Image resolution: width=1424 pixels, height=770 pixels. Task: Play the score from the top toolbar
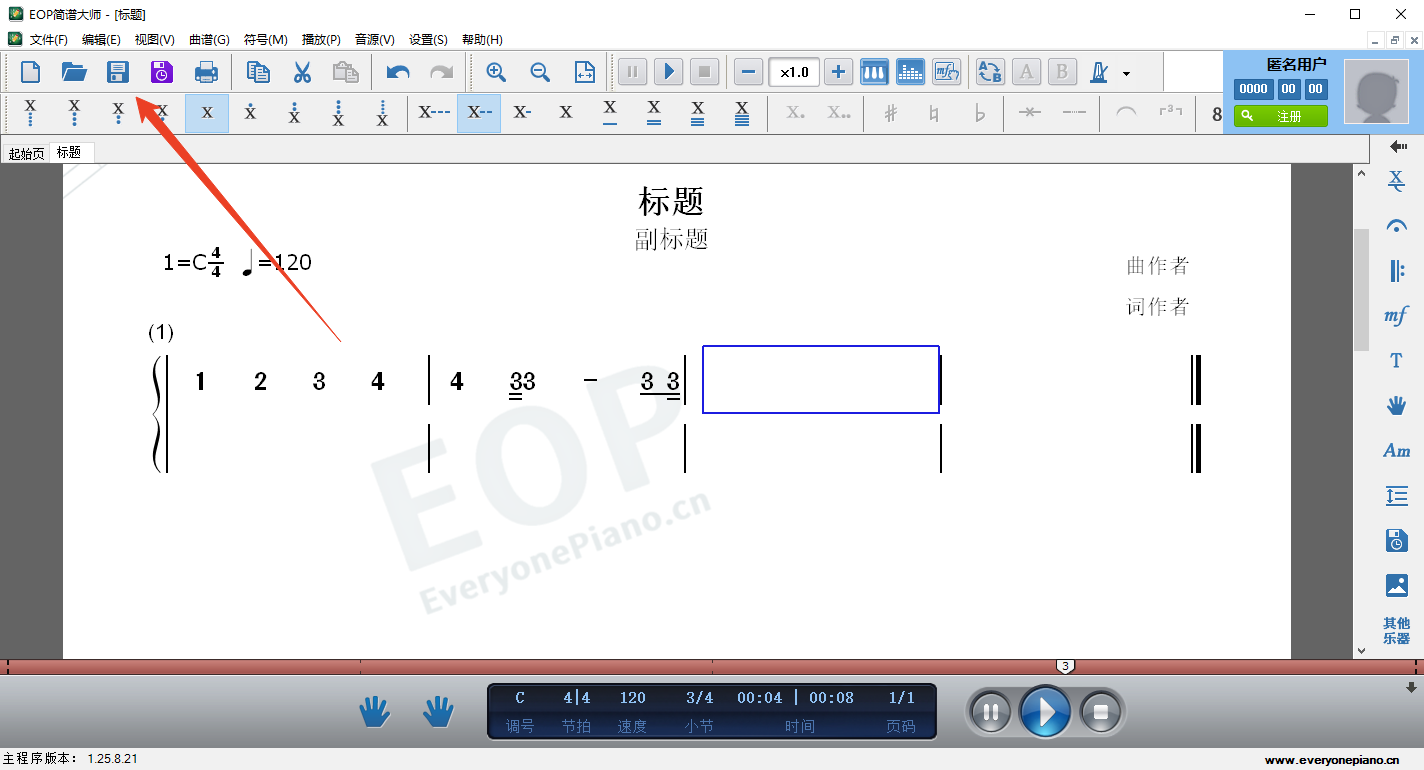click(x=669, y=72)
